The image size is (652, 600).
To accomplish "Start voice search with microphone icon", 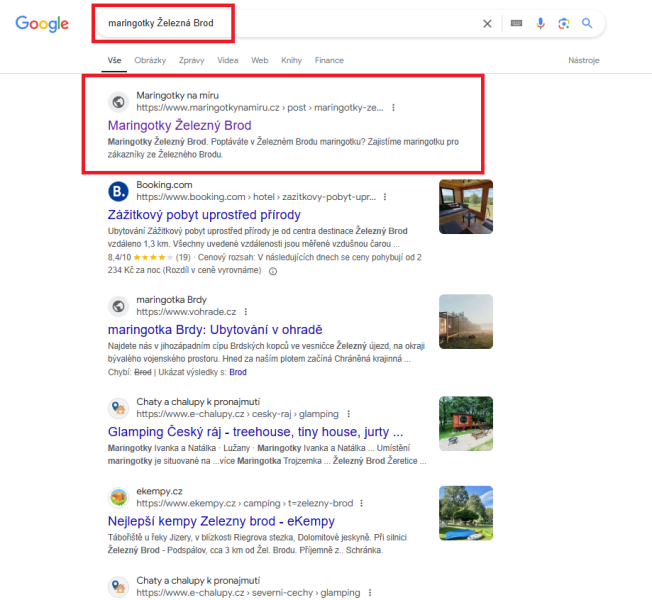I will pyautogui.click(x=540, y=23).
